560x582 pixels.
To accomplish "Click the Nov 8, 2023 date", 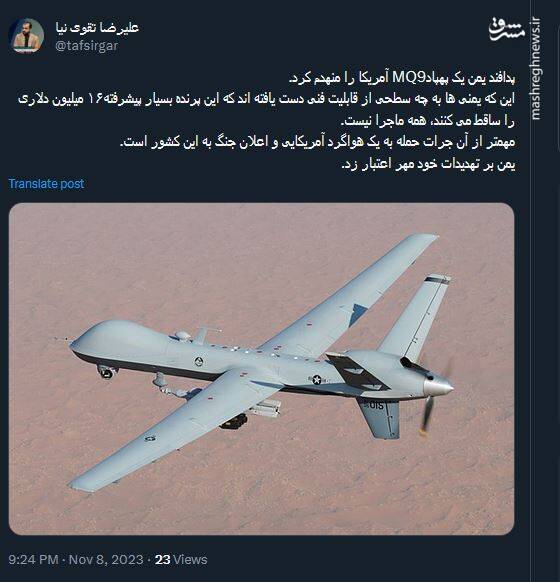I will pos(106,559).
